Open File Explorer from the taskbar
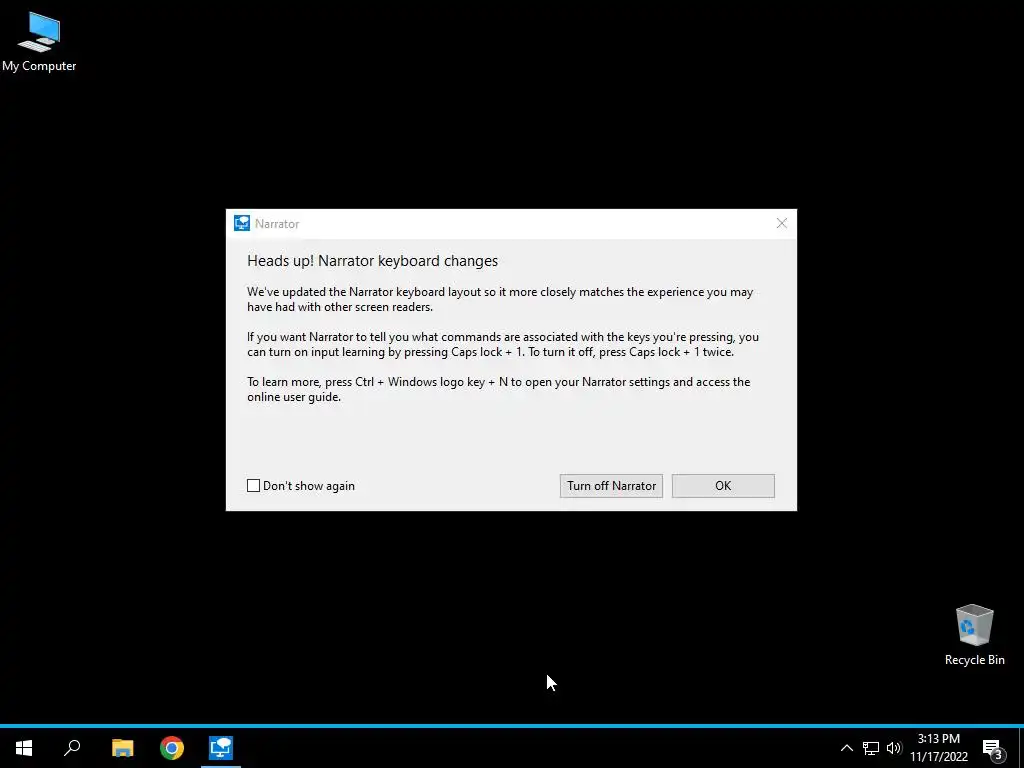The image size is (1024, 768). click(x=122, y=748)
